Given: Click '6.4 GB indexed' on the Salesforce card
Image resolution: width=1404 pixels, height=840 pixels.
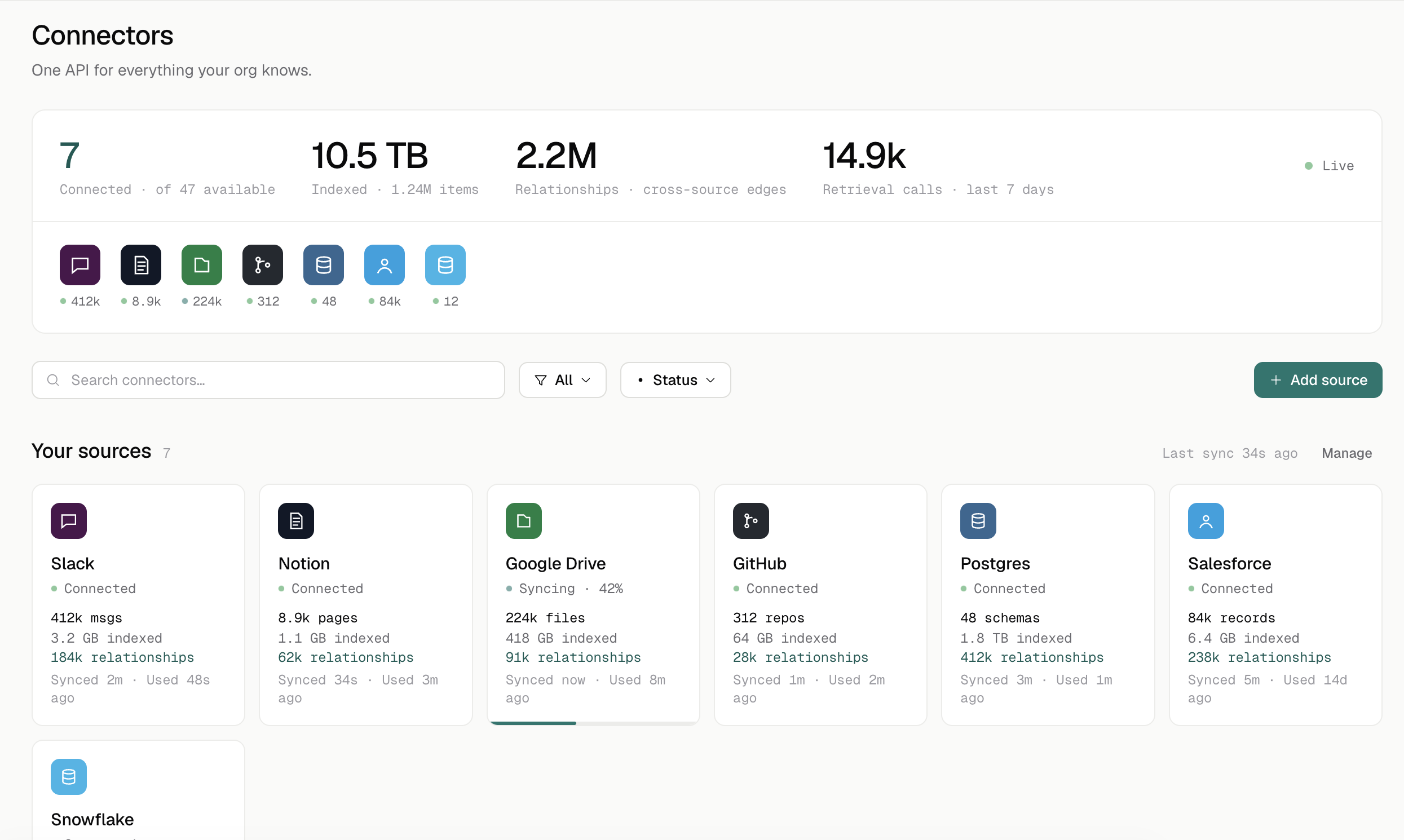Looking at the screenshot, I should pos(1243,638).
